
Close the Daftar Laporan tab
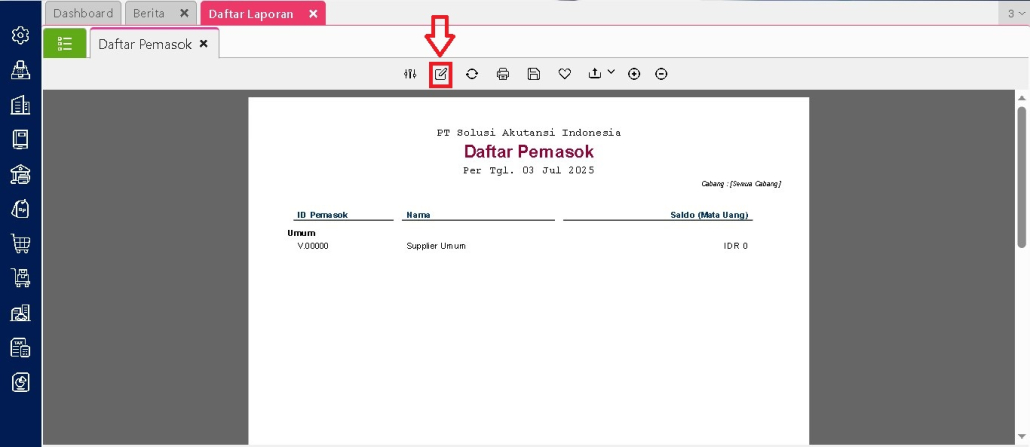pyautogui.click(x=313, y=14)
